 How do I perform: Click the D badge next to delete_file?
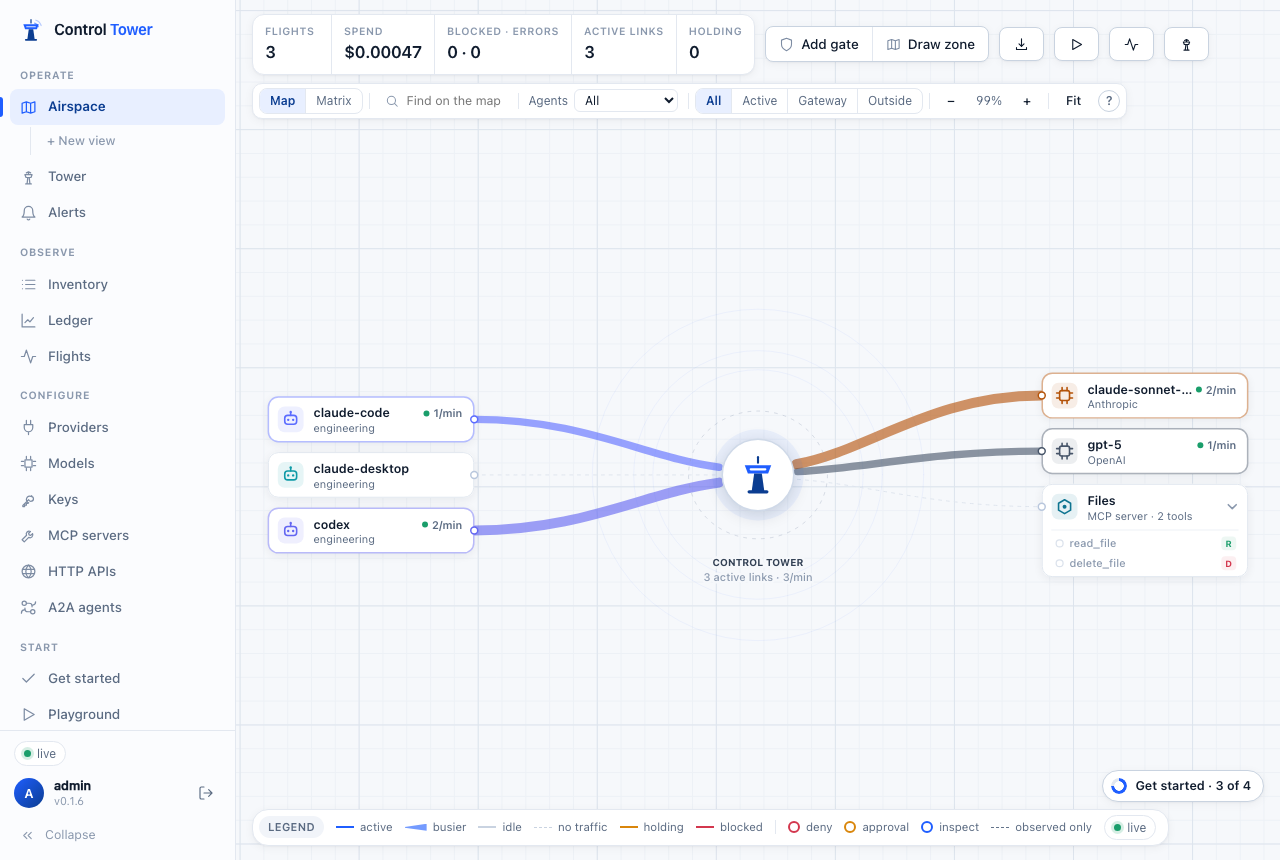tap(1228, 564)
